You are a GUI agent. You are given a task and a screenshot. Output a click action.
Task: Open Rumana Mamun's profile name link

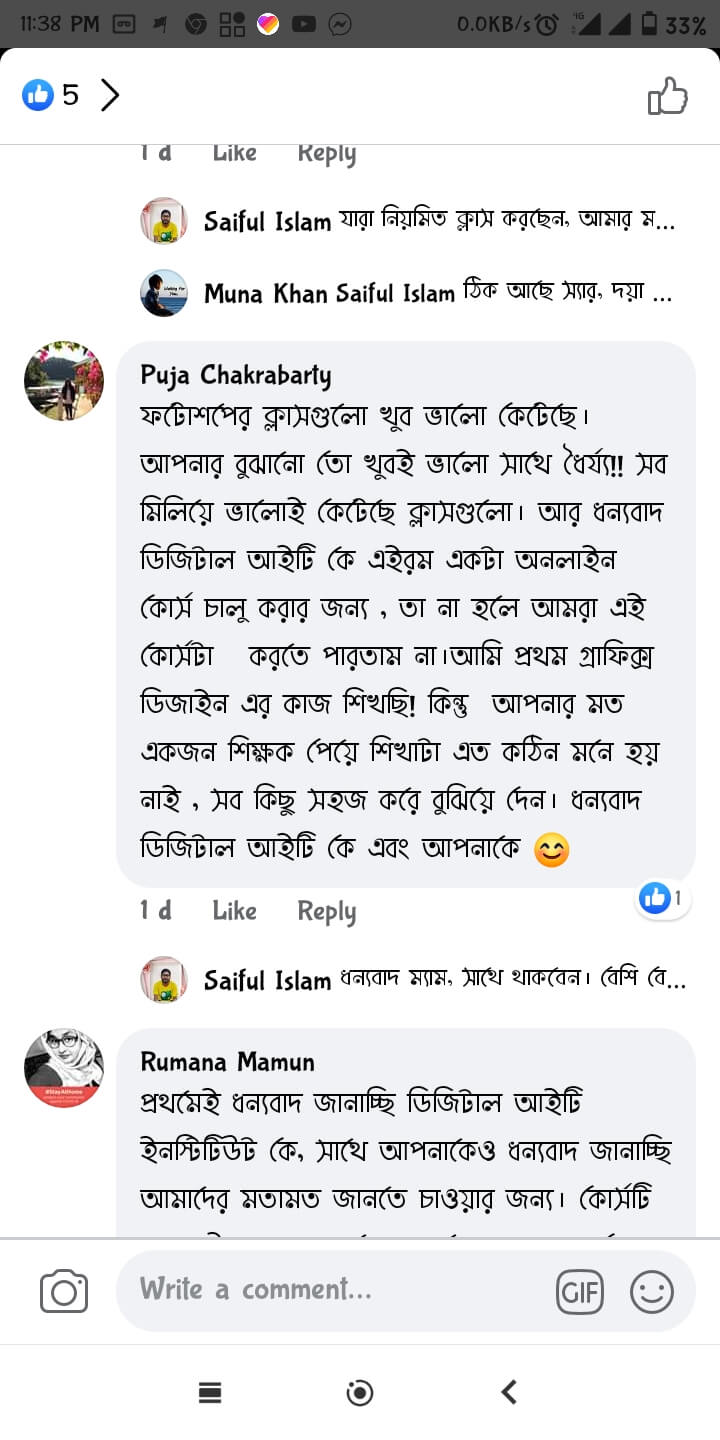(x=227, y=1061)
